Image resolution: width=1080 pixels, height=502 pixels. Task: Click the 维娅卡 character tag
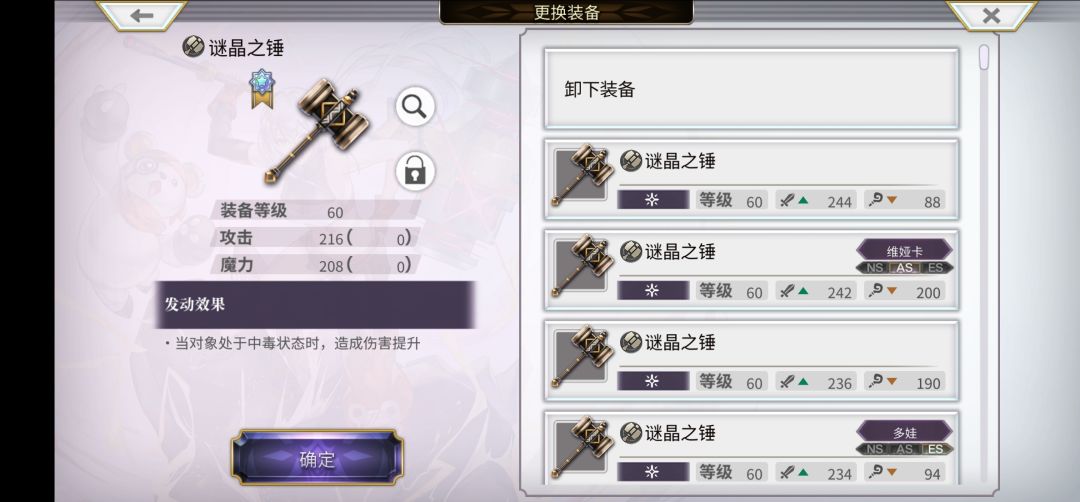click(x=904, y=251)
